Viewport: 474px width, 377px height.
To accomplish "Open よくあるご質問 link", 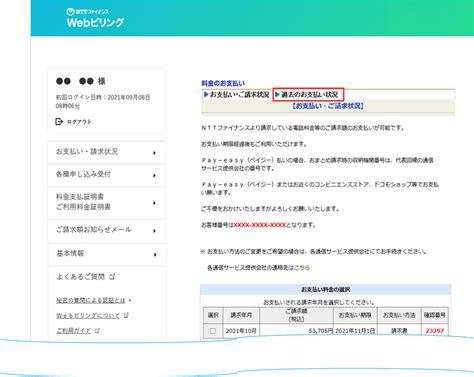I will click(80, 277).
